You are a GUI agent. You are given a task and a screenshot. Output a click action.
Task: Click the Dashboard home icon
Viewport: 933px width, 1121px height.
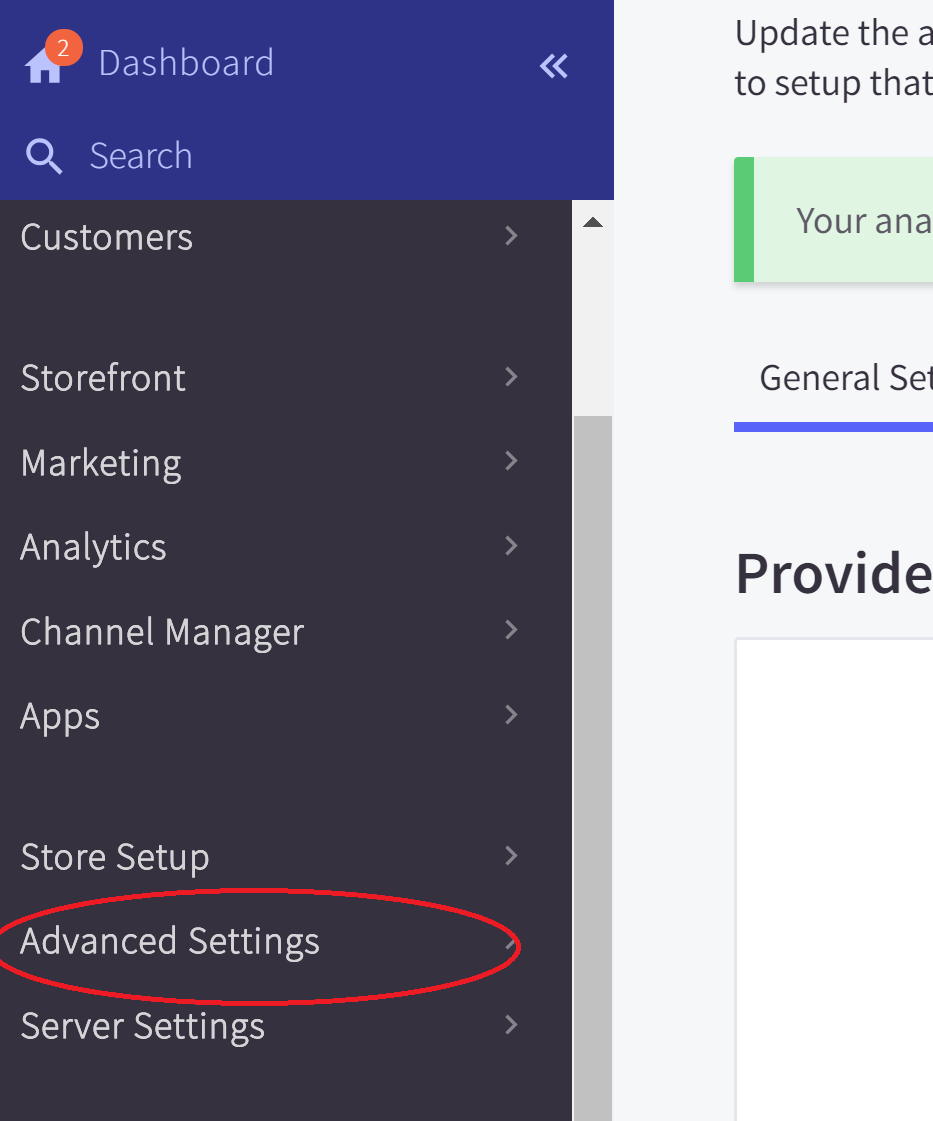tap(44, 66)
